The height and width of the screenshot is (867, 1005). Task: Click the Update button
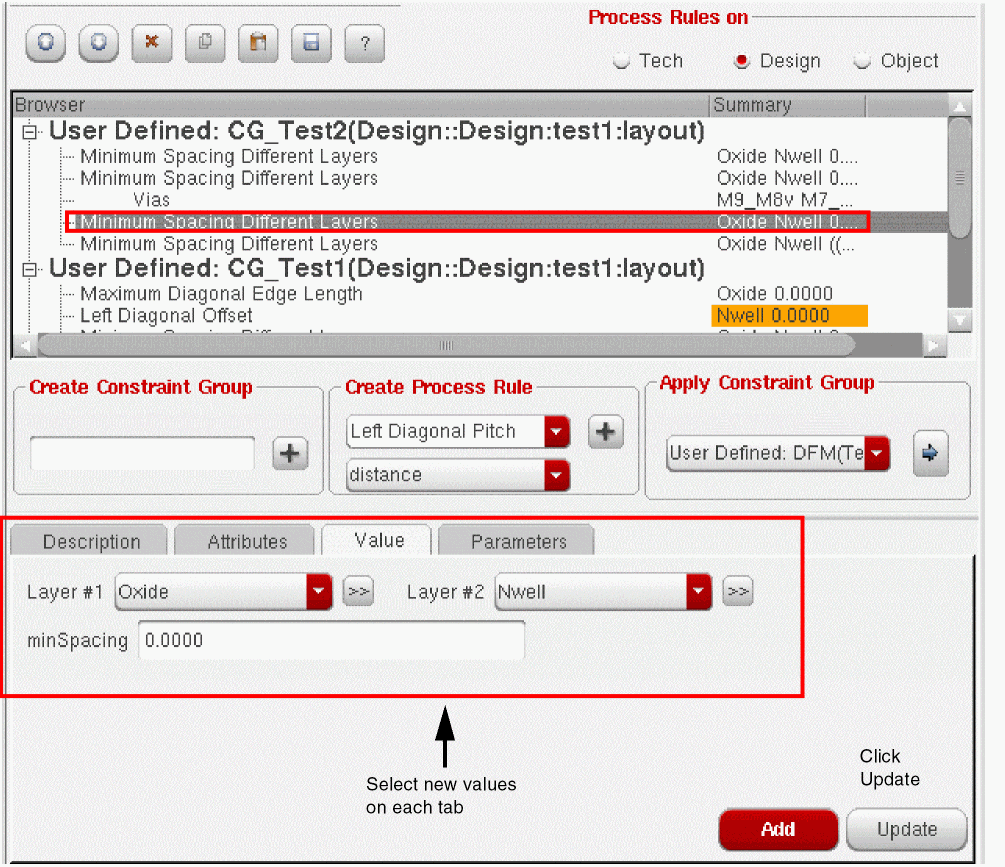point(907,829)
